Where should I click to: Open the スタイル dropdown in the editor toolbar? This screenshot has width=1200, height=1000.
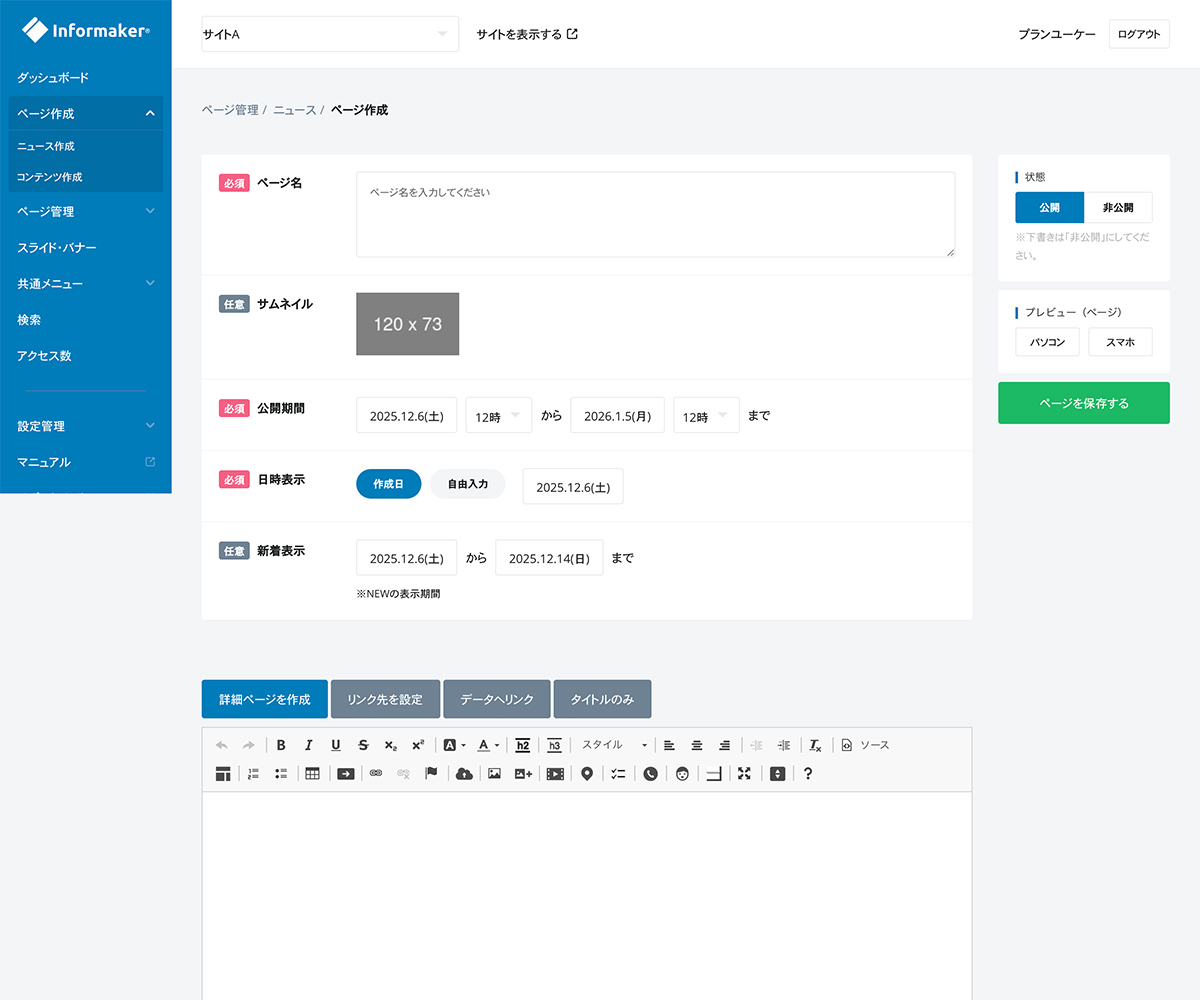point(614,745)
